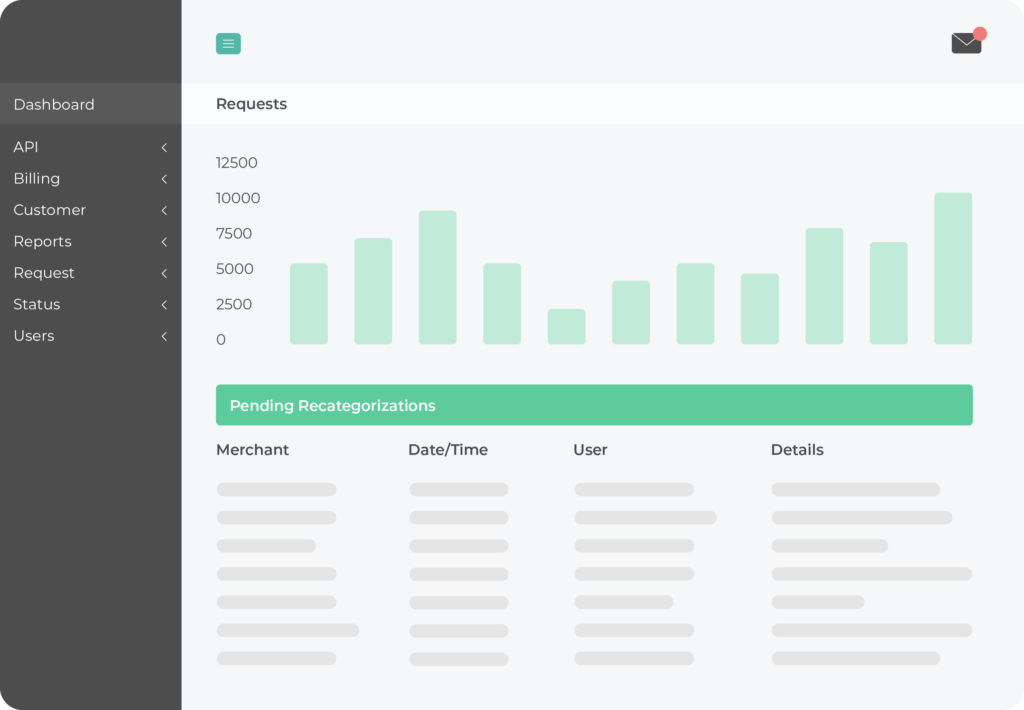Click the 10000 y-axis label

238,198
